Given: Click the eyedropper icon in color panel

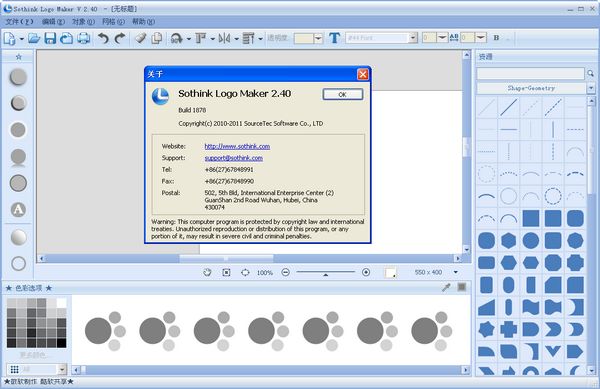Looking at the screenshot, I should tap(446, 288).
